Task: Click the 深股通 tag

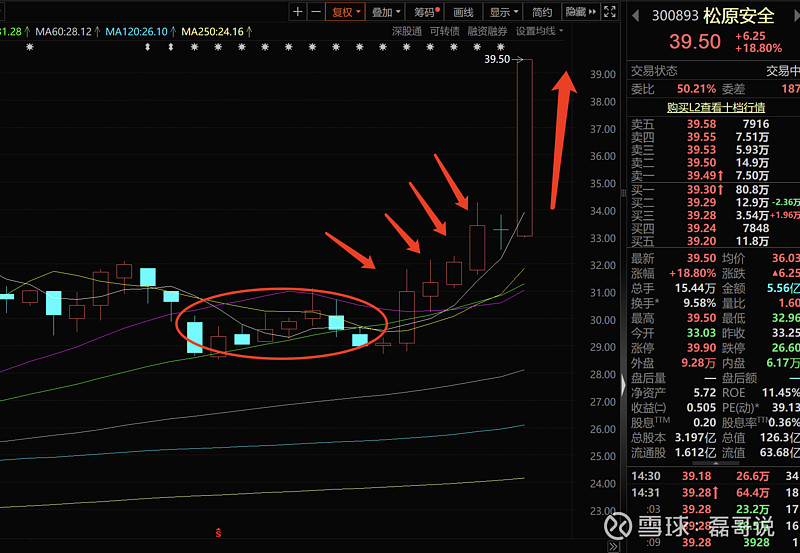Action: point(407,31)
